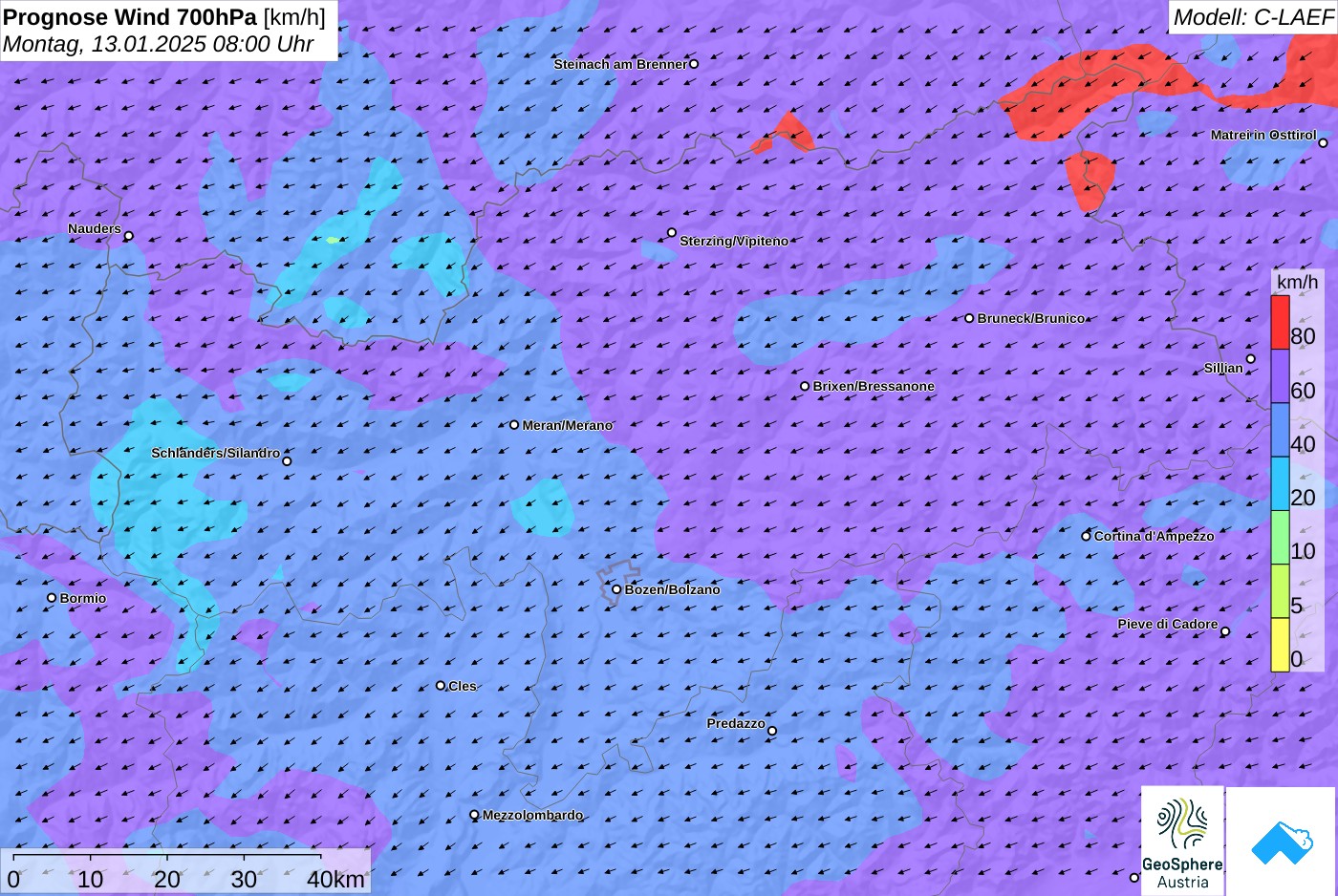
Task: Click the Bormio location marker
Action: [52, 598]
